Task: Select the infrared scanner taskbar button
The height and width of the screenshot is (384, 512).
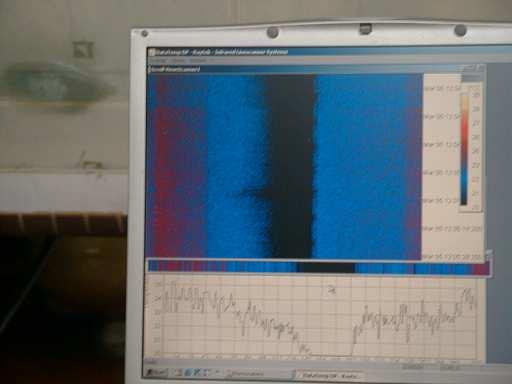Action: [x=329, y=376]
